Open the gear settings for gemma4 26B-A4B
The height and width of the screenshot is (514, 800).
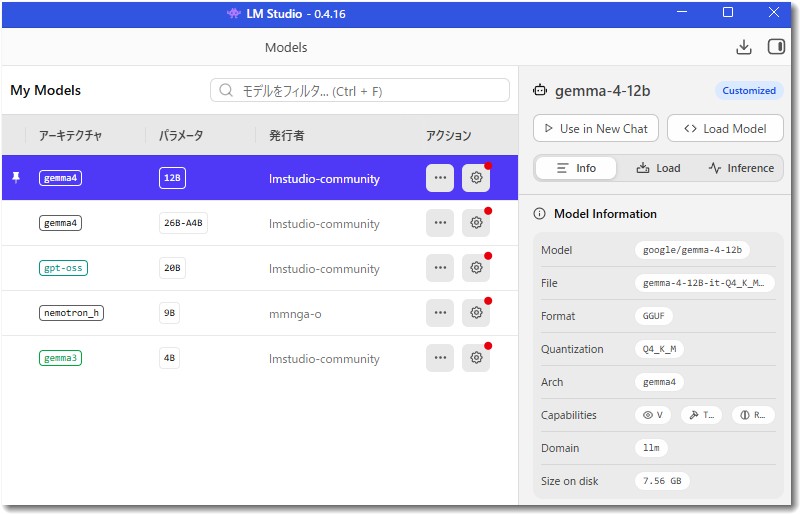pyautogui.click(x=476, y=223)
